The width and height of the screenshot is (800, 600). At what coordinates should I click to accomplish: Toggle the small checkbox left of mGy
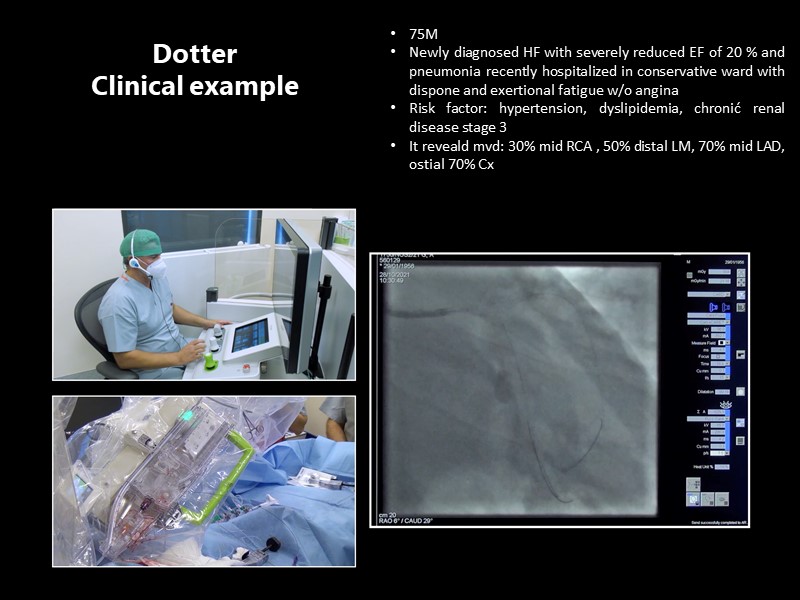(x=688, y=274)
